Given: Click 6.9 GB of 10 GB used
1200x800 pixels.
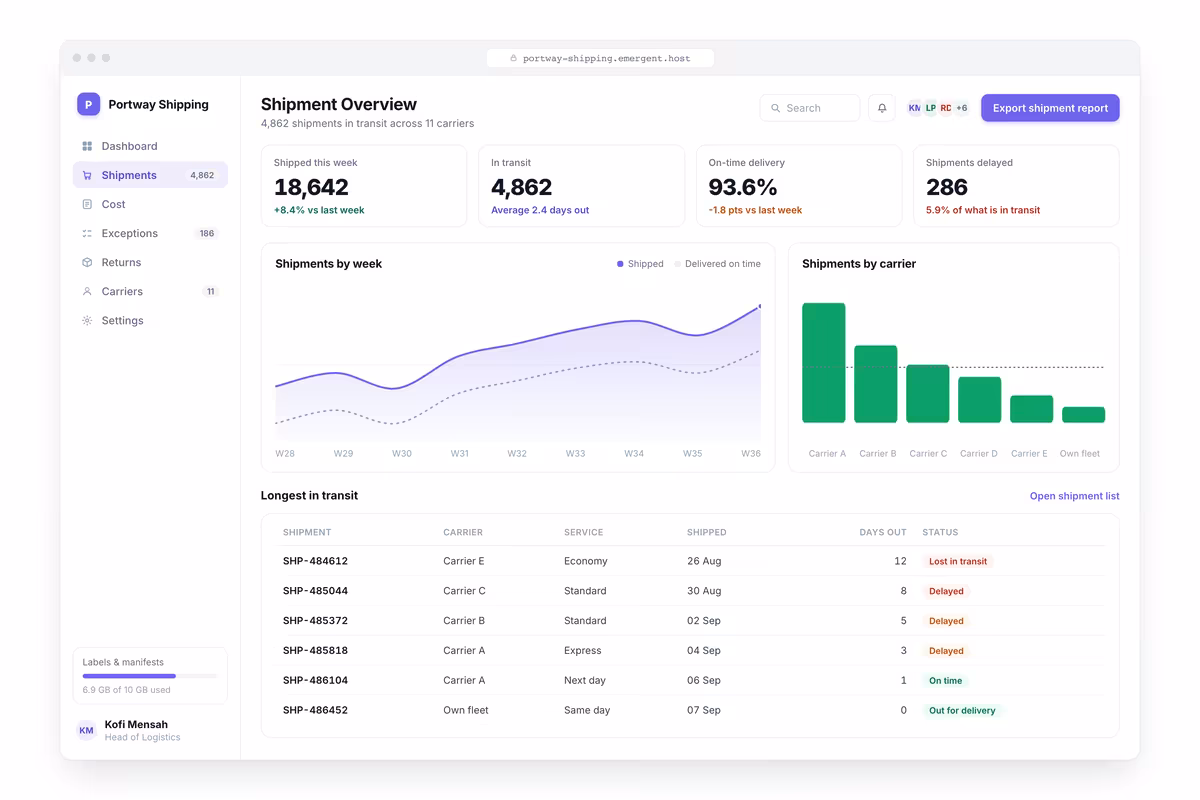Looking at the screenshot, I should coord(127,690).
